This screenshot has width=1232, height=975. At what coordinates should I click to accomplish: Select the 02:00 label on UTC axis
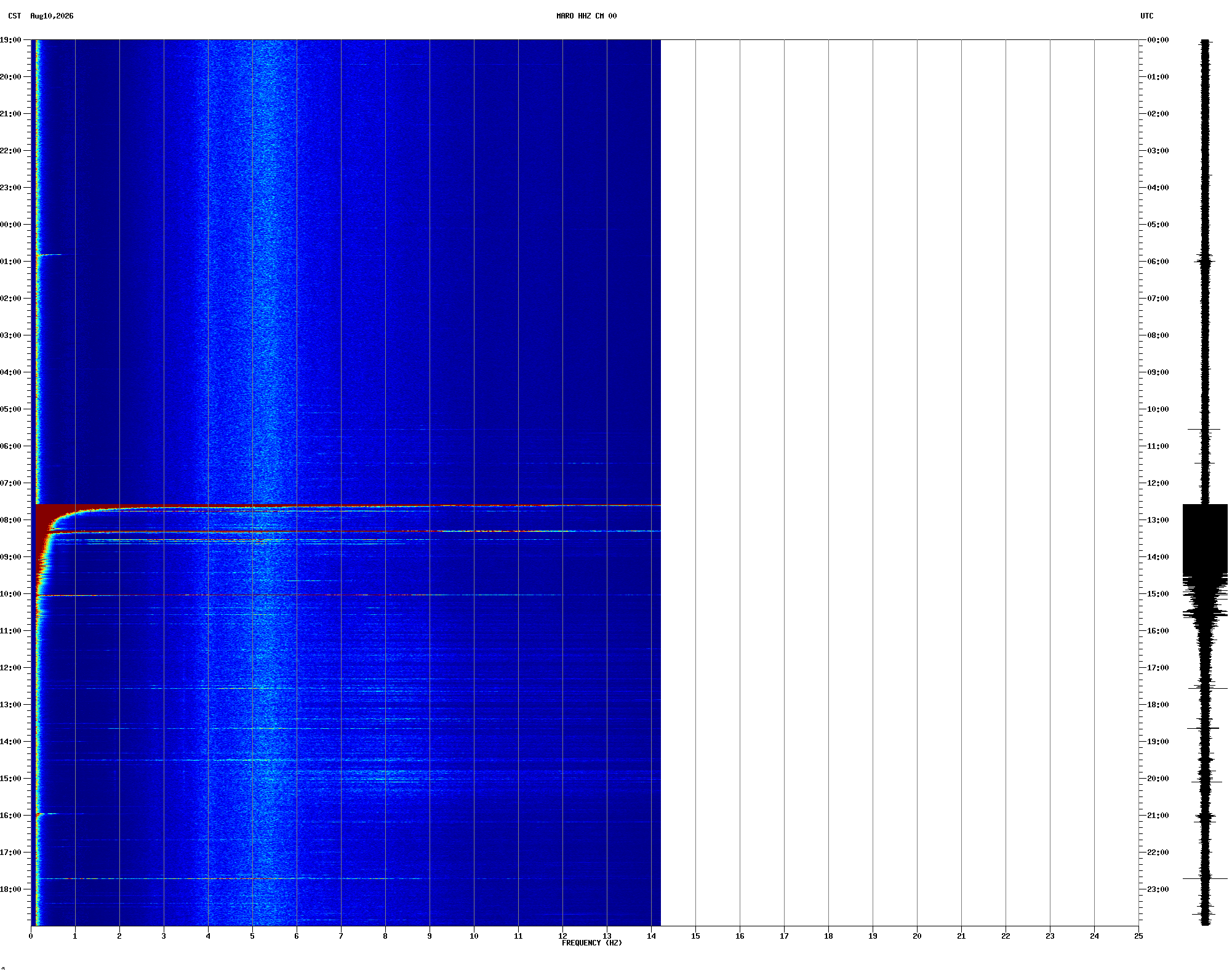coord(1158,114)
